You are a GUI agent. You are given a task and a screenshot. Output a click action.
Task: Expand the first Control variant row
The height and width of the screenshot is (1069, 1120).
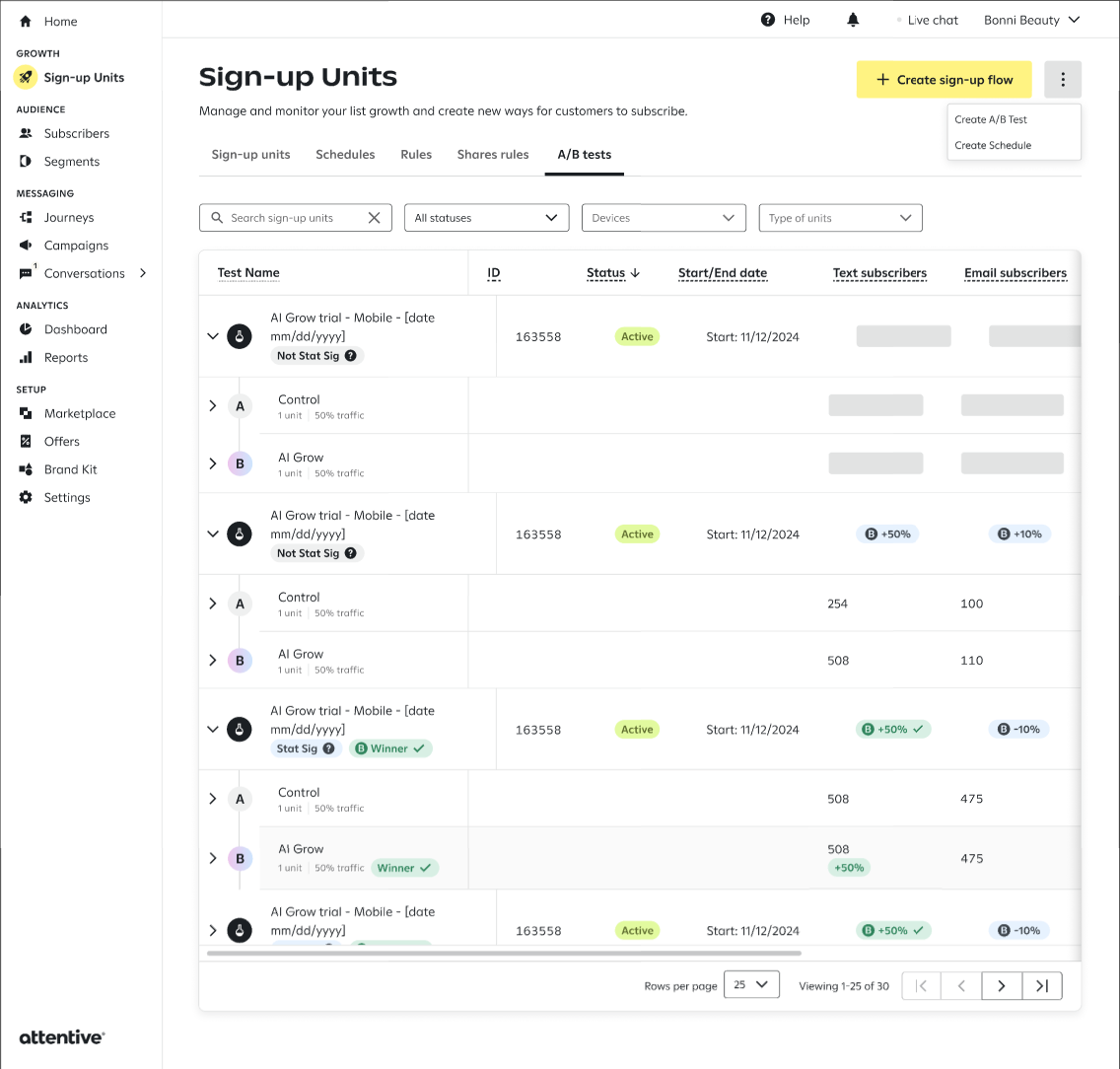tap(212, 405)
